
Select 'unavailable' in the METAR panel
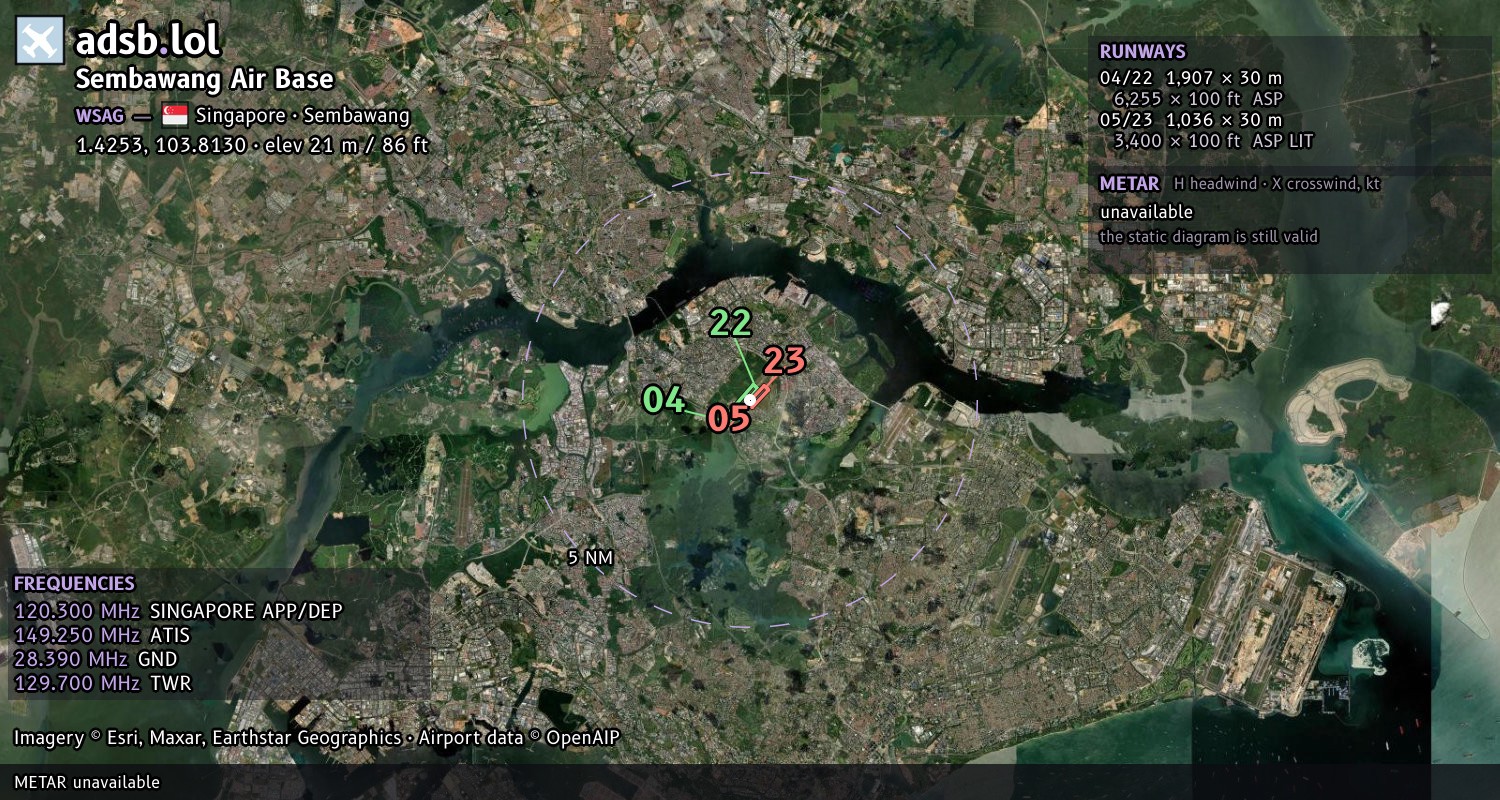(1146, 212)
